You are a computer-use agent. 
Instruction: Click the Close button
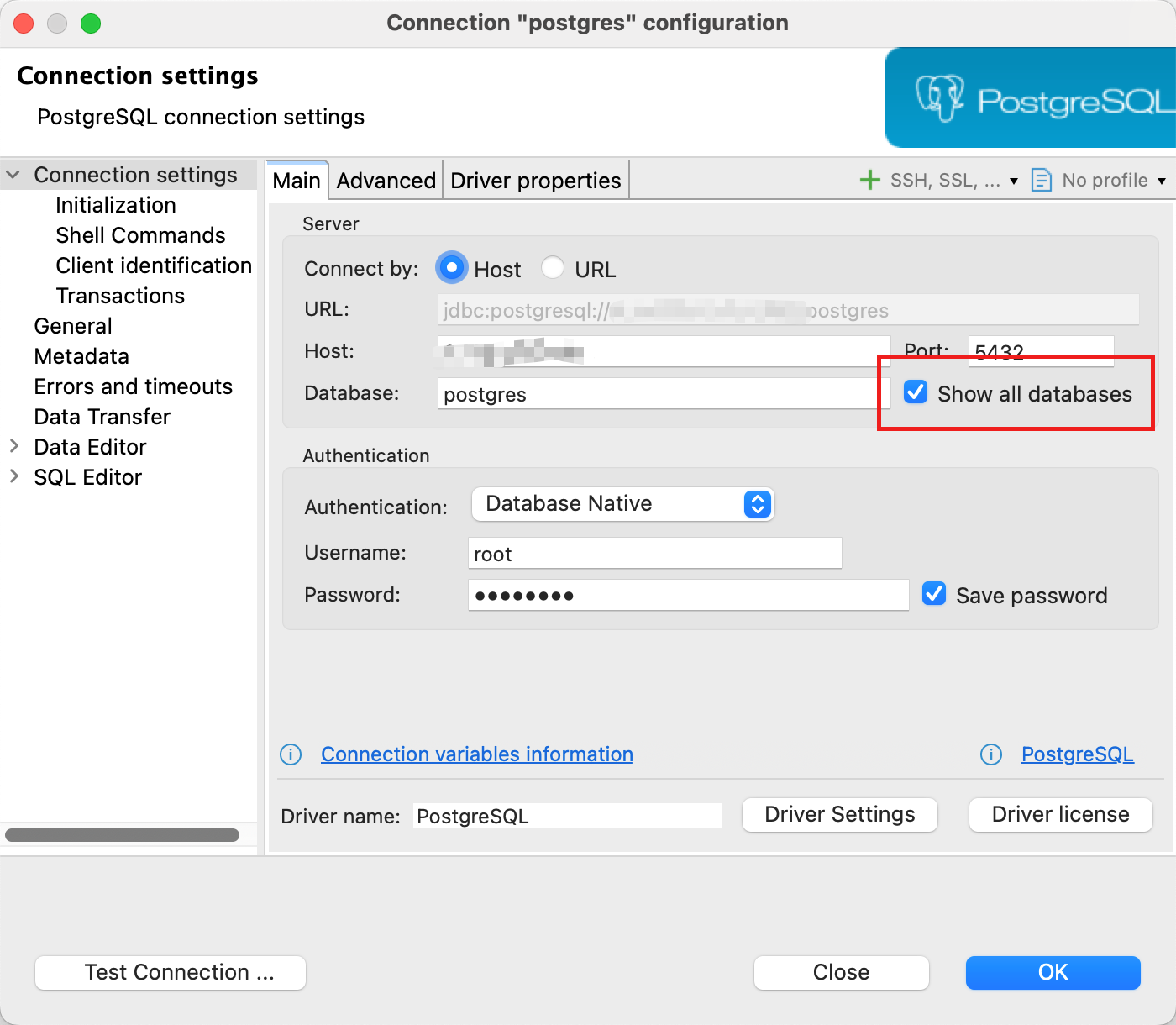point(842,972)
